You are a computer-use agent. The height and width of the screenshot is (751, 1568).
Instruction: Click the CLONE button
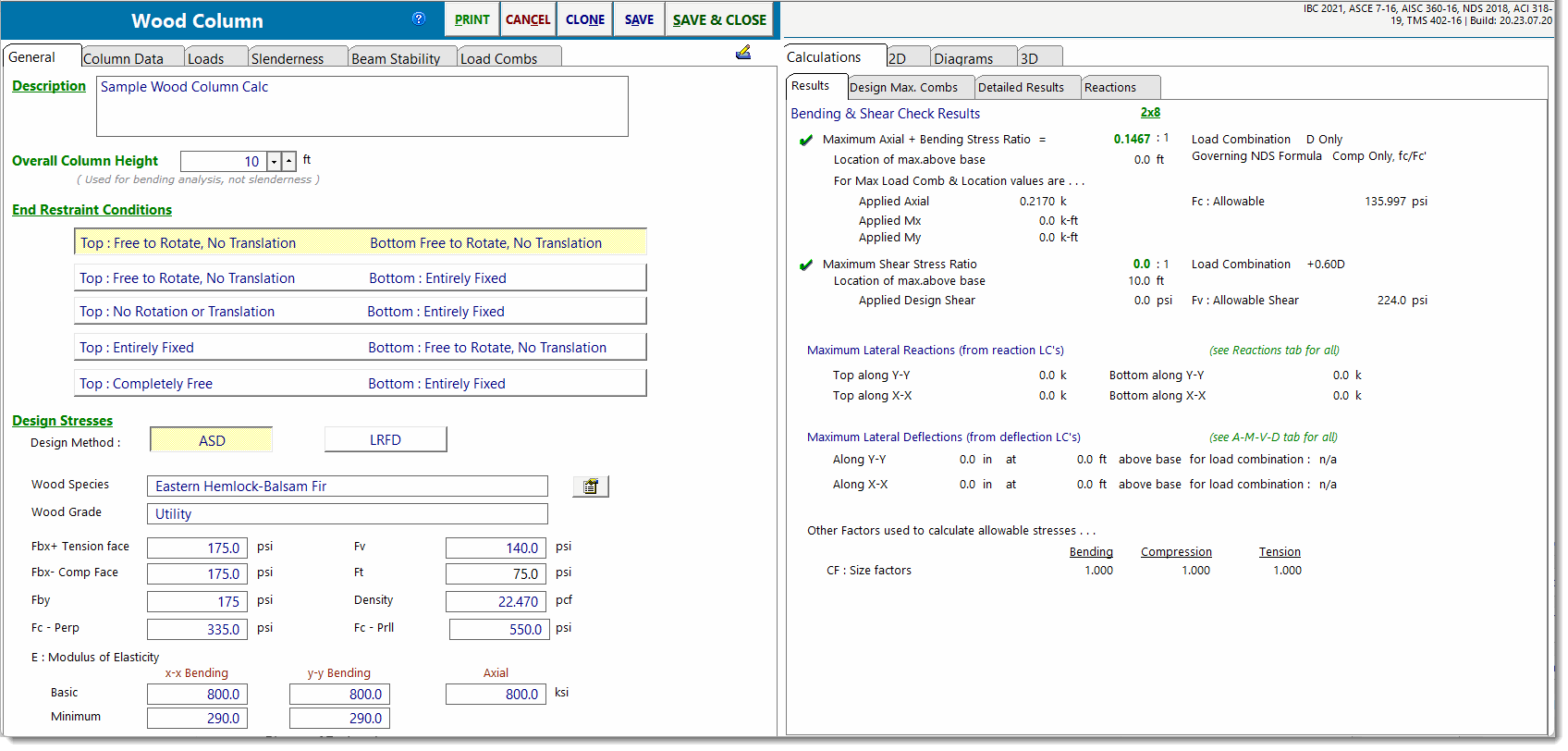point(585,19)
